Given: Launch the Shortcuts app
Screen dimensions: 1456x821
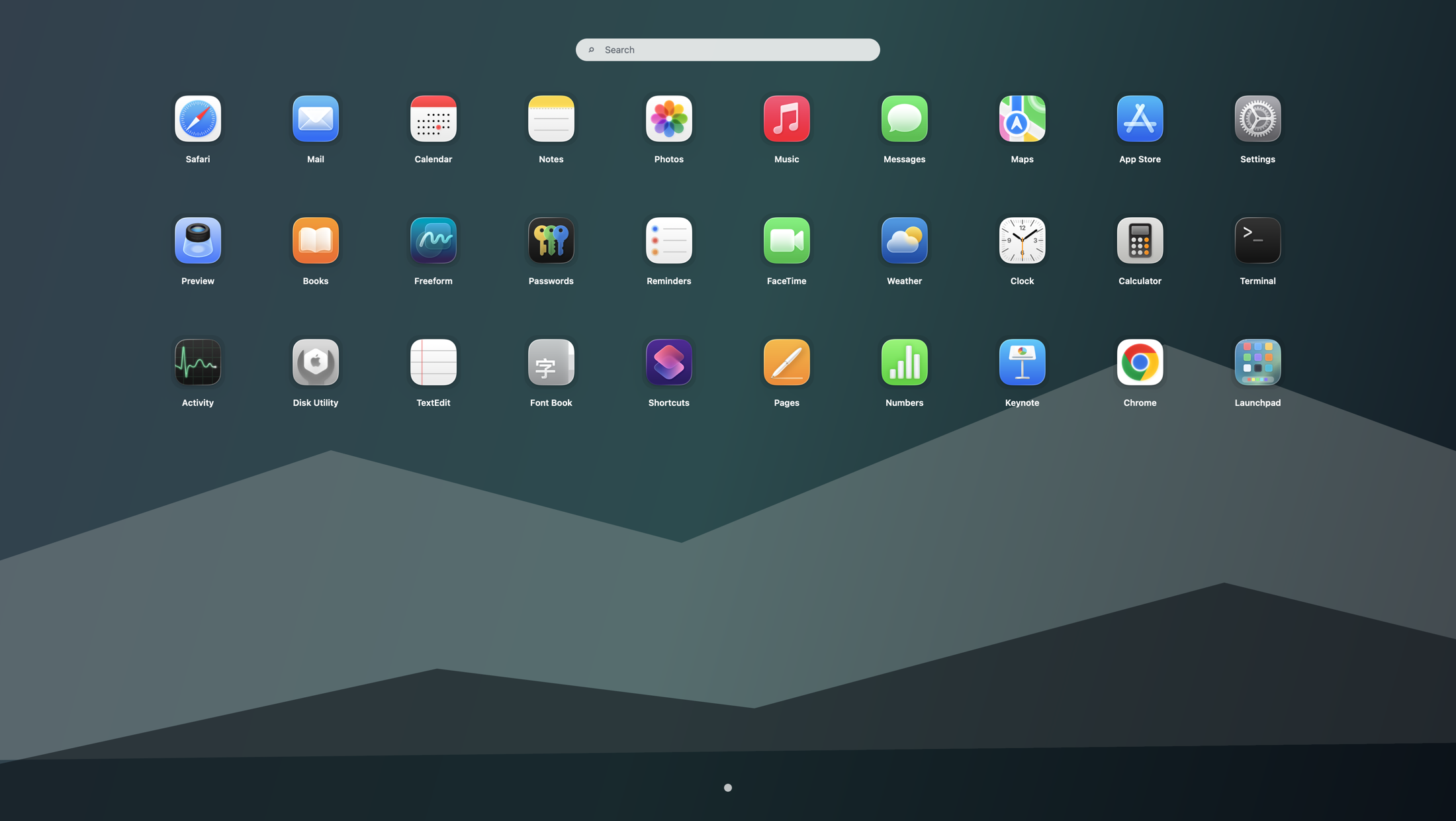Looking at the screenshot, I should (x=669, y=362).
